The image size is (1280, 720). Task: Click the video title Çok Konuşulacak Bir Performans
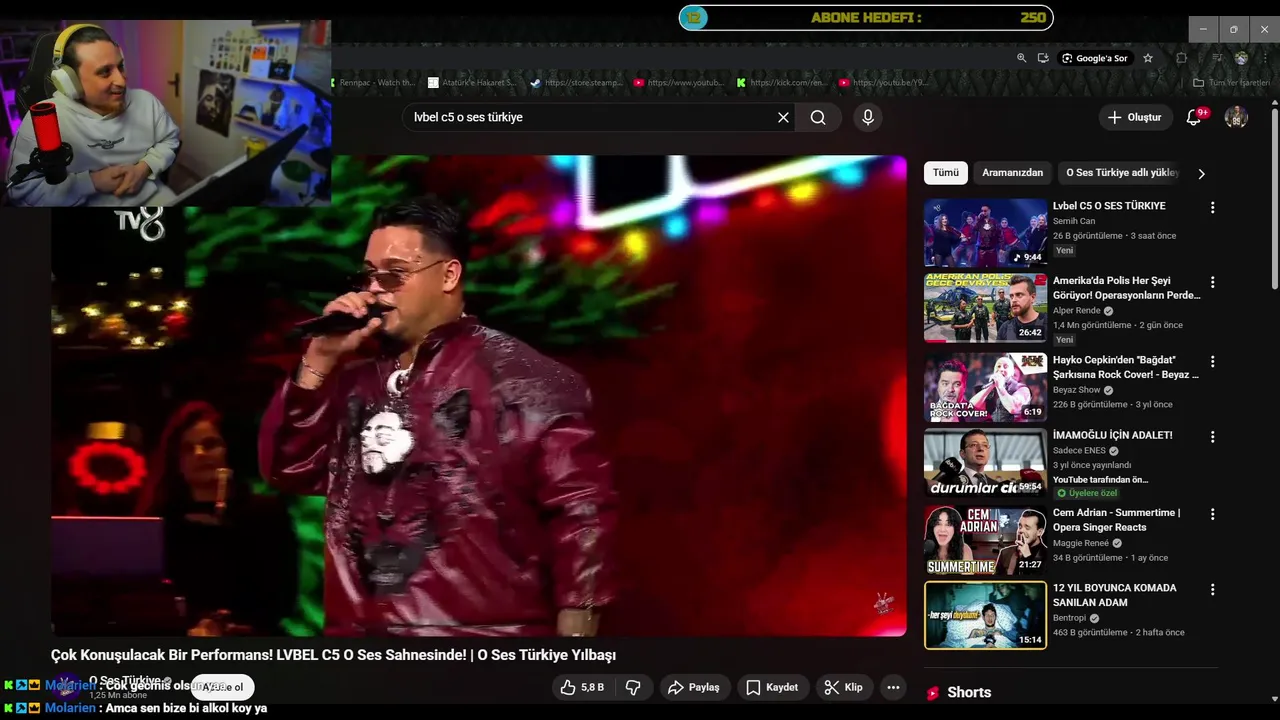(333, 655)
